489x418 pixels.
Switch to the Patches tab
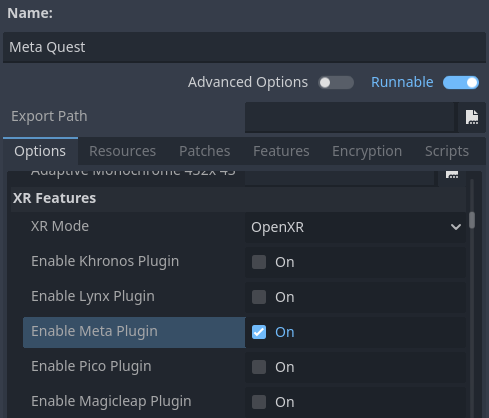204,151
